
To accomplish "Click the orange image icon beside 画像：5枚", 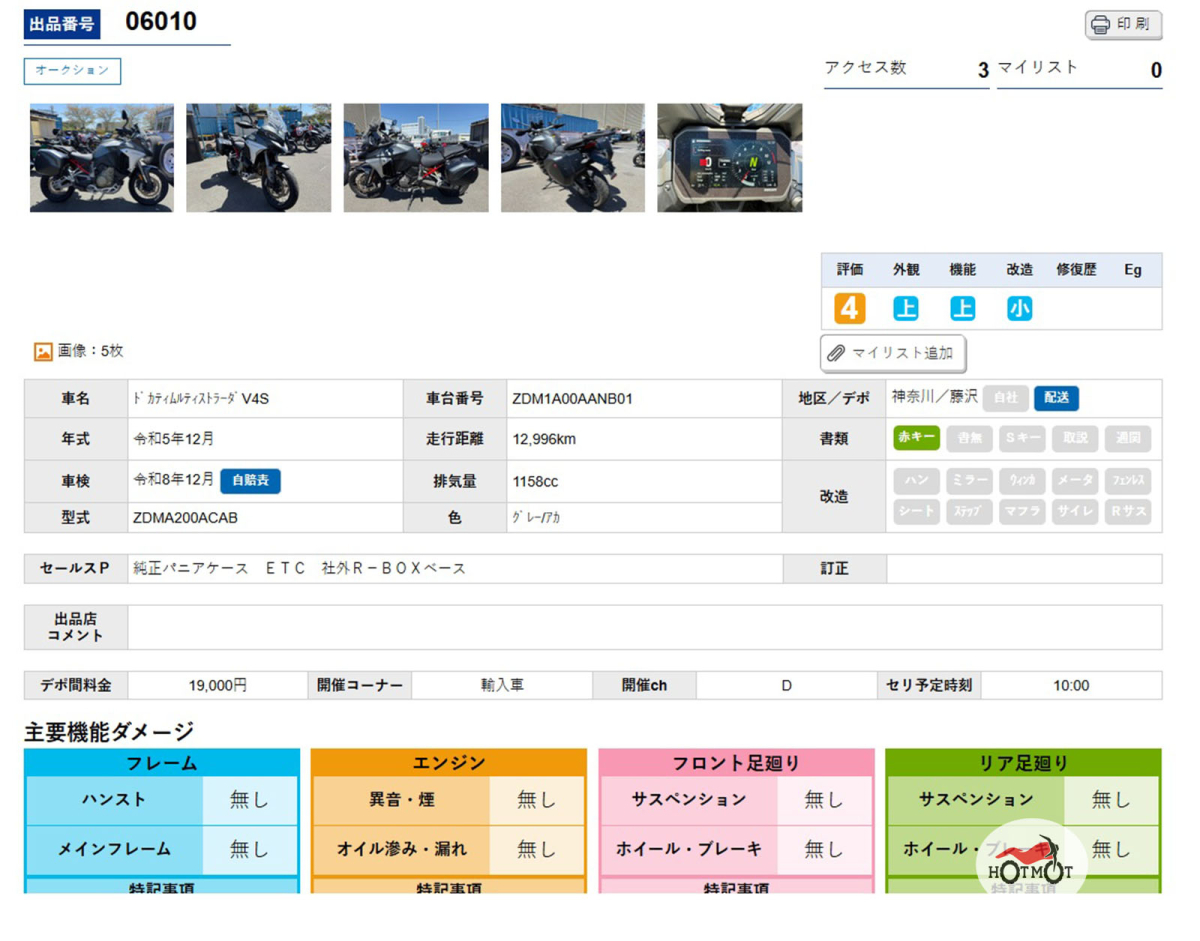I will click(x=43, y=352).
